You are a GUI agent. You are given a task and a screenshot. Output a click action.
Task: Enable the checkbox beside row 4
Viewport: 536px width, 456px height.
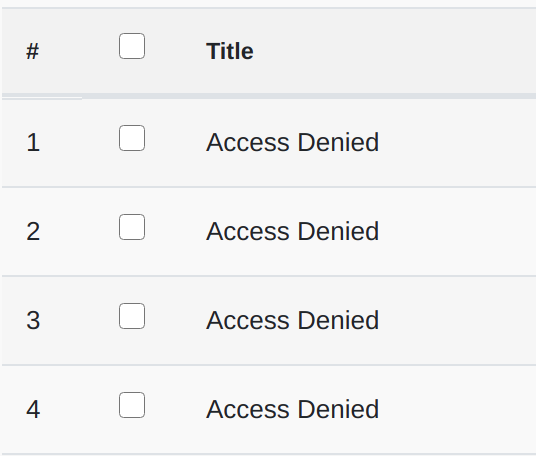pyautogui.click(x=132, y=405)
